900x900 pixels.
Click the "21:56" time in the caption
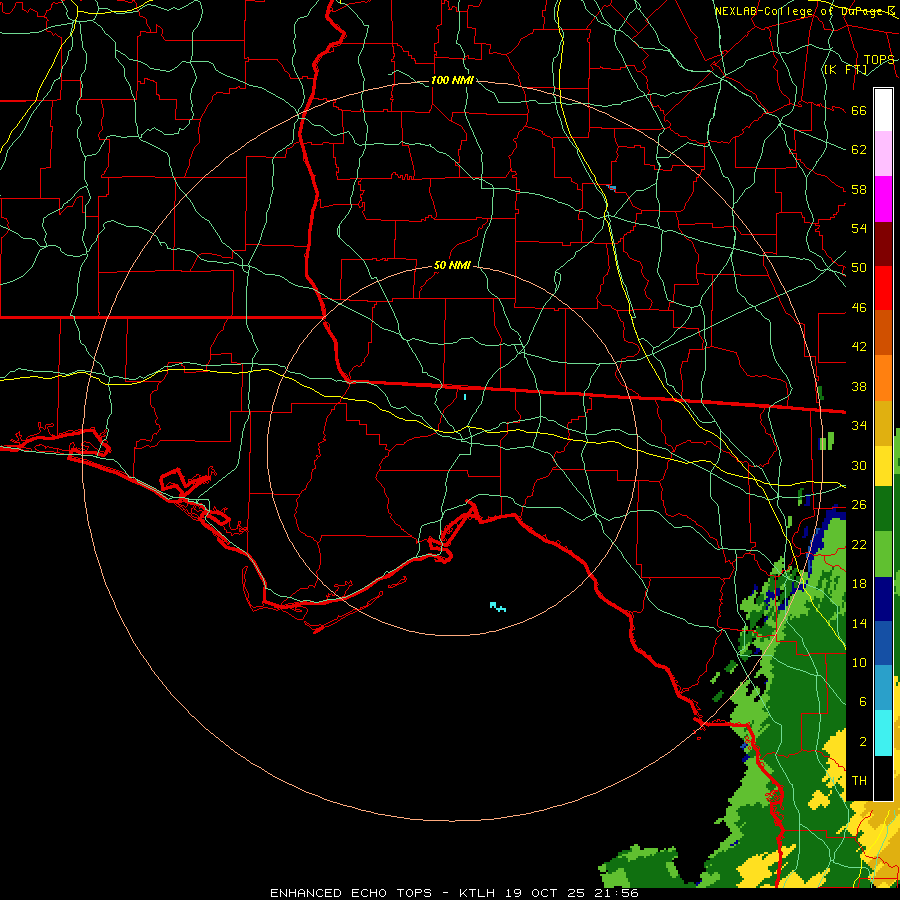(616, 893)
